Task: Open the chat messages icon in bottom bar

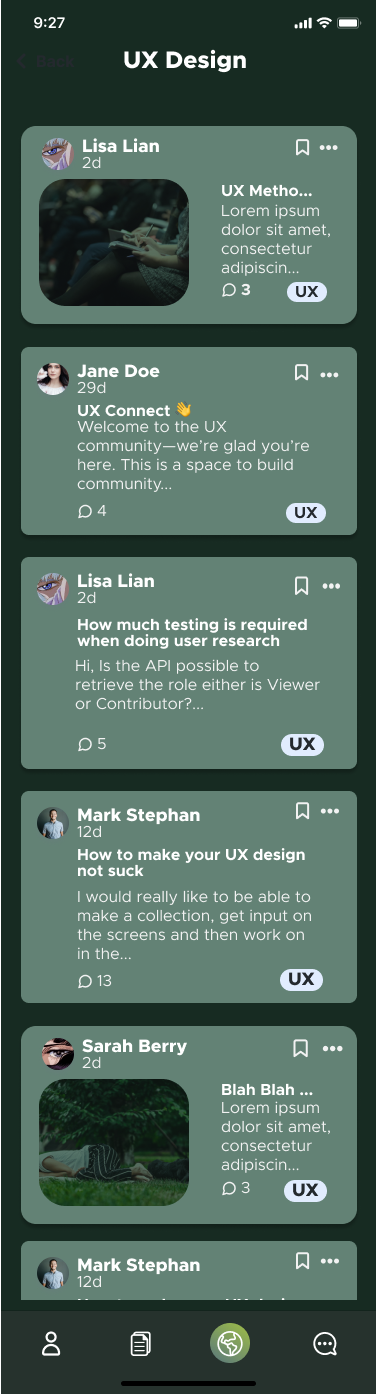Action: [325, 1344]
